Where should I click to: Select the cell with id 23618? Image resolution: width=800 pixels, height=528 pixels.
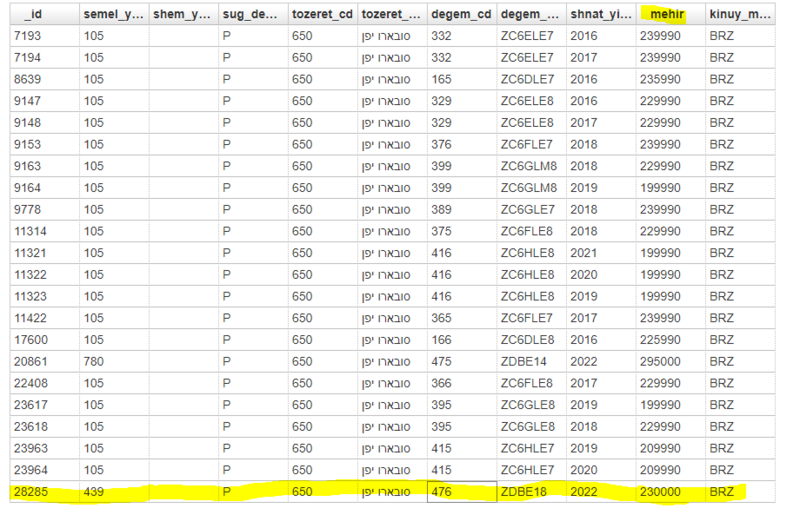point(44,426)
